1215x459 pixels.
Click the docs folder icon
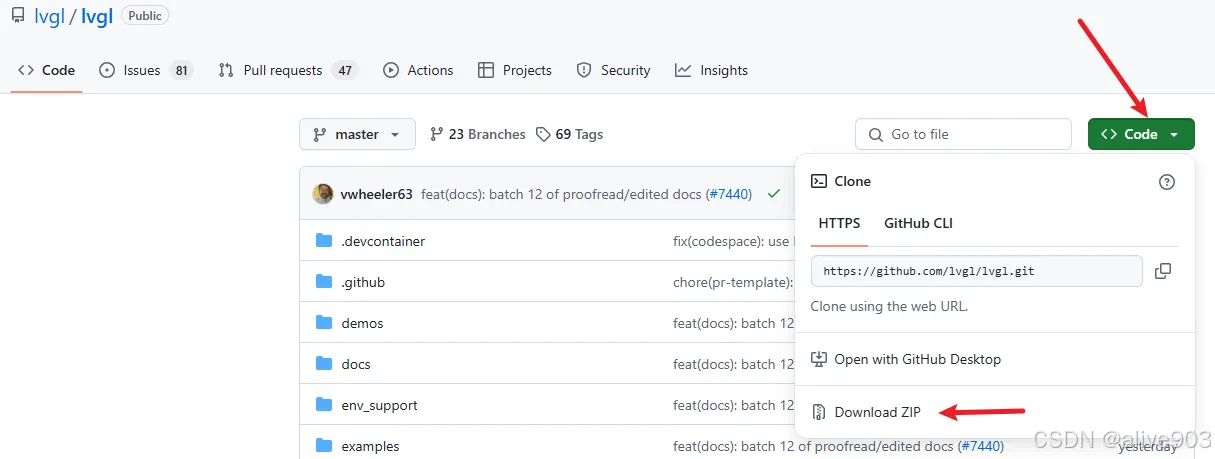pos(324,364)
